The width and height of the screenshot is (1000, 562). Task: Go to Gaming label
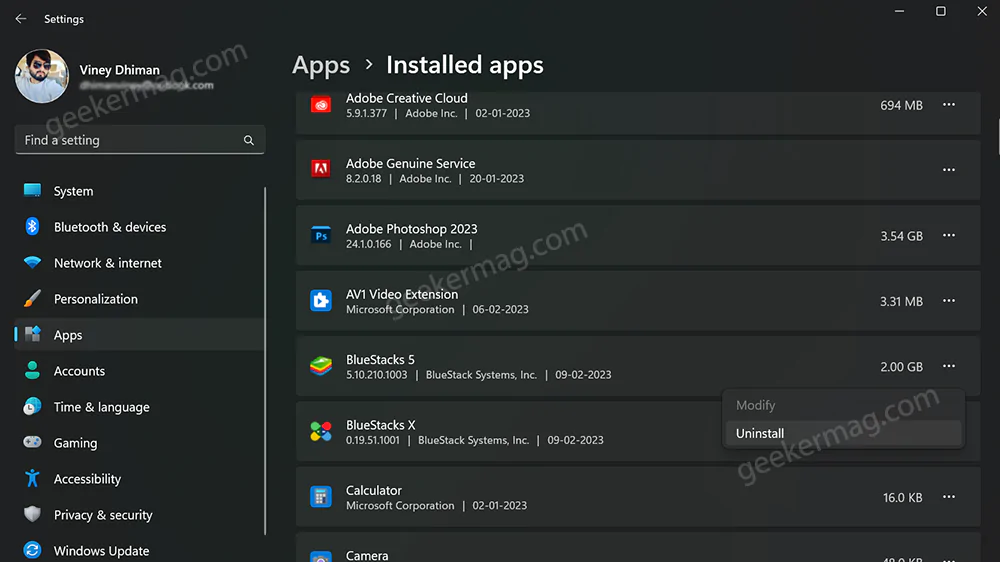click(75, 443)
